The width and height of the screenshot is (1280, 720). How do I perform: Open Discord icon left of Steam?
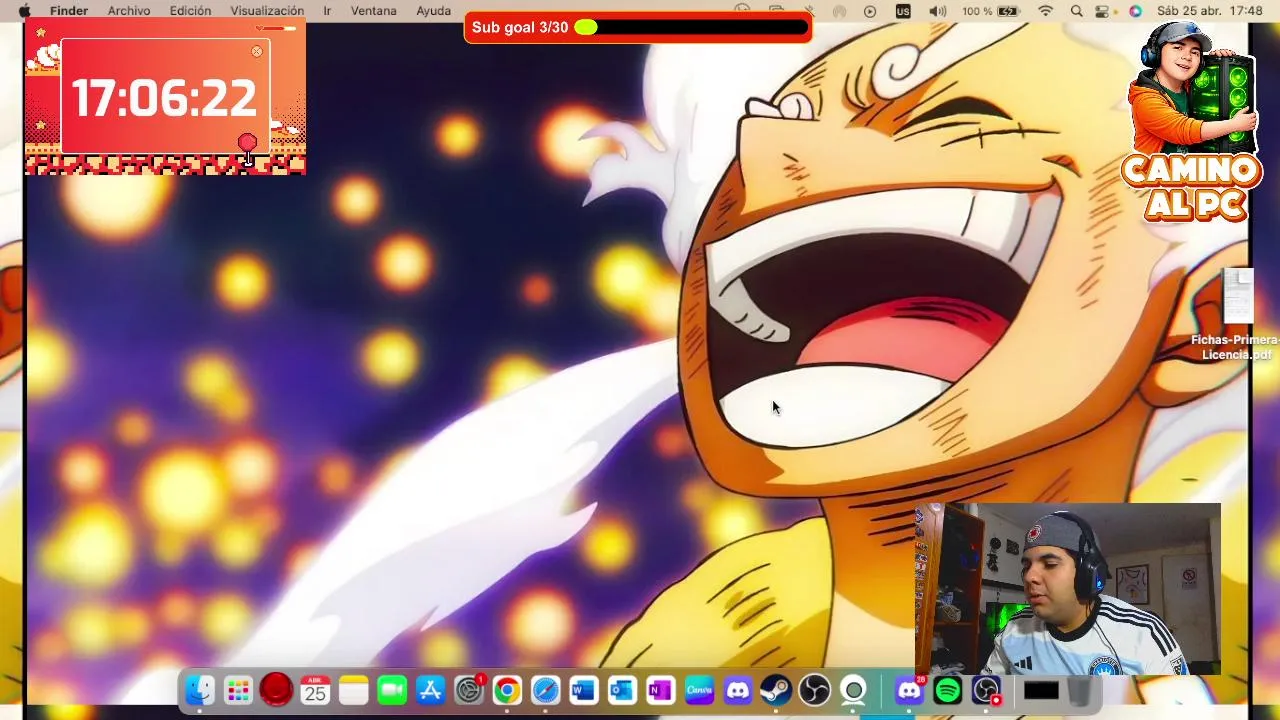click(737, 690)
